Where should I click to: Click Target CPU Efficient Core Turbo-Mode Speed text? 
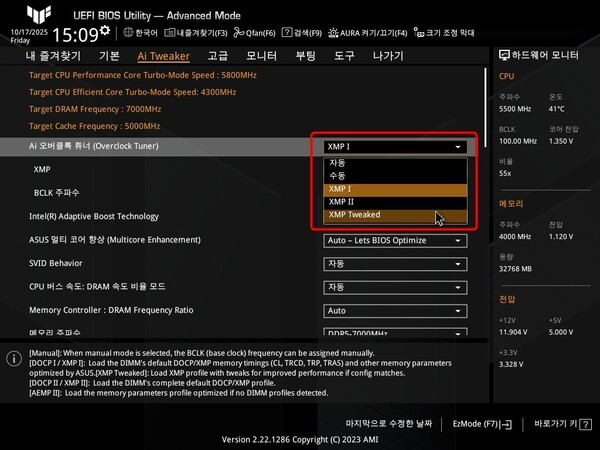133,92
